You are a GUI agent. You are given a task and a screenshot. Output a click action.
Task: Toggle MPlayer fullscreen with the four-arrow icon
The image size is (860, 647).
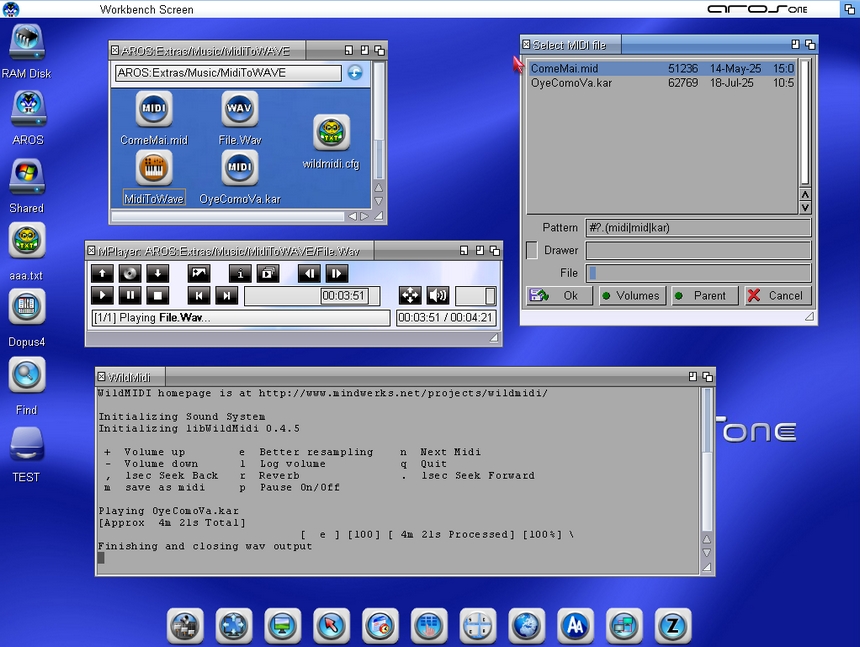coord(410,295)
